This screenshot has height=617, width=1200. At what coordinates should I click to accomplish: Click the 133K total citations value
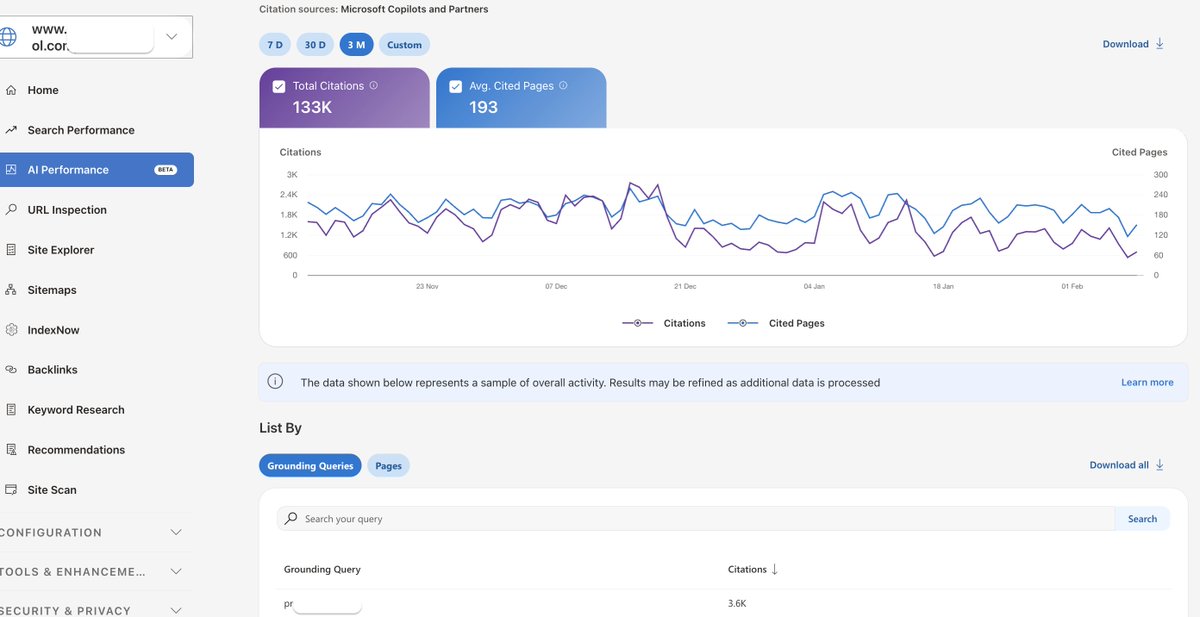click(x=312, y=107)
